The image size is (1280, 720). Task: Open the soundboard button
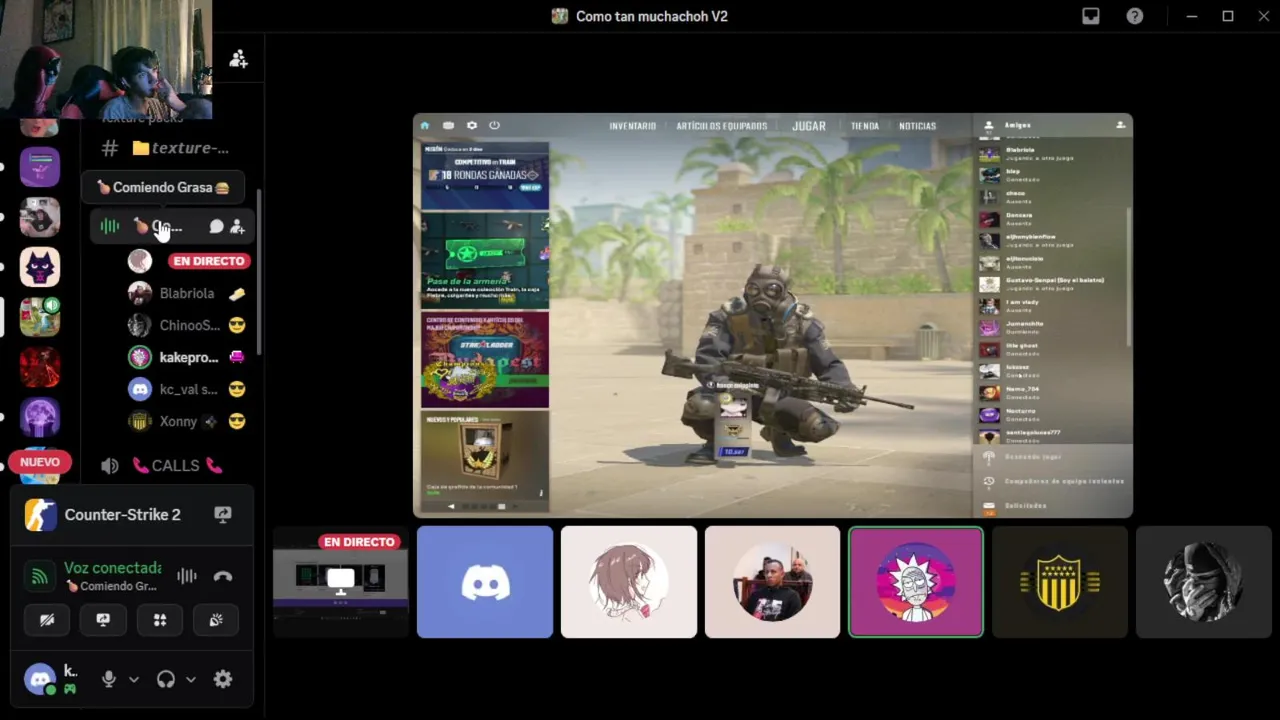(x=215, y=620)
